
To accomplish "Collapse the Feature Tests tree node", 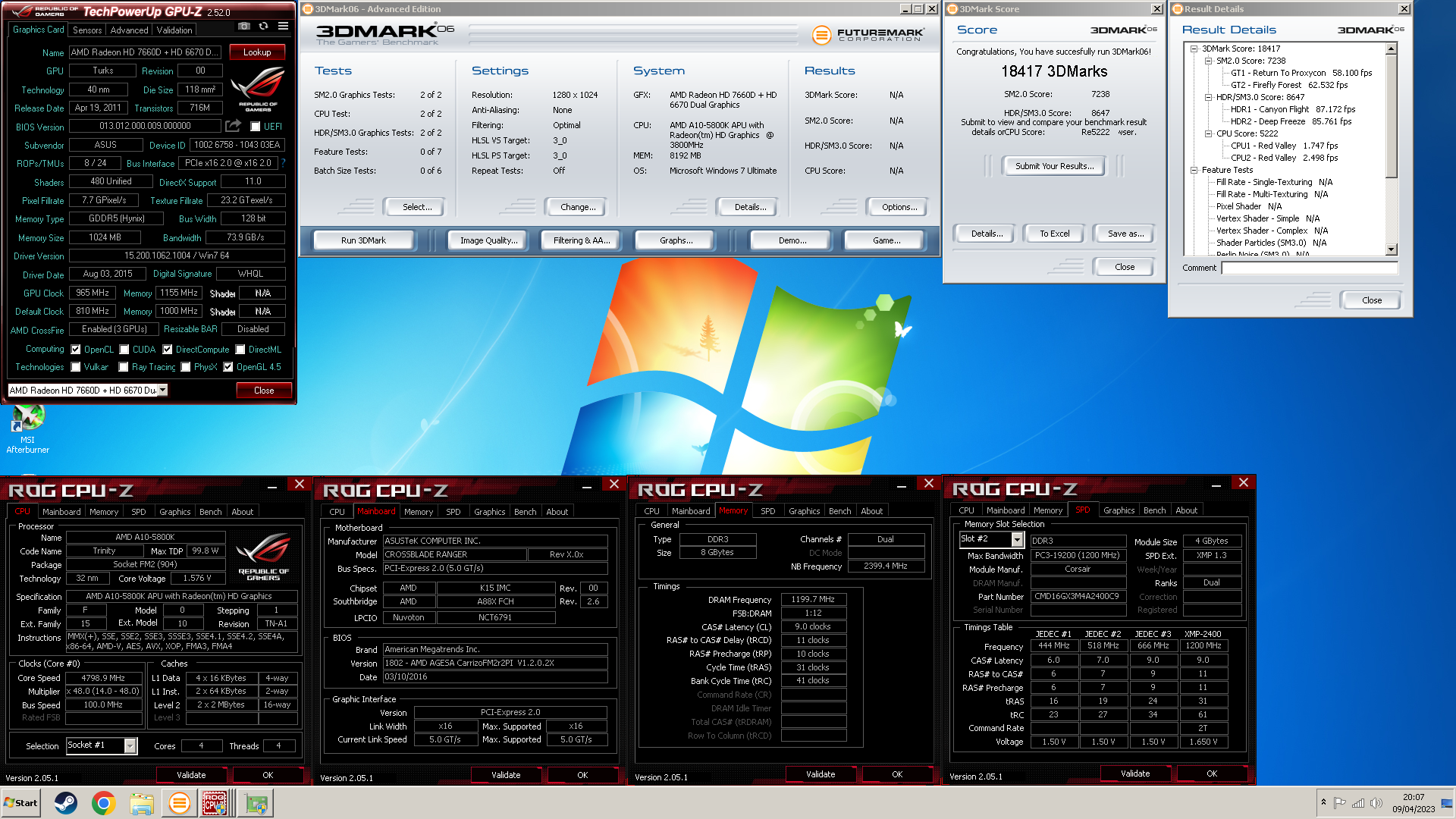I will point(1194,170).
